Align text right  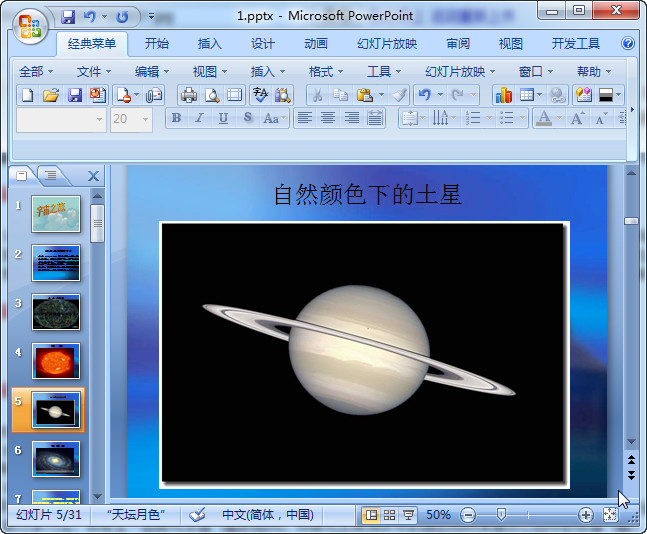tap(352, 118)
